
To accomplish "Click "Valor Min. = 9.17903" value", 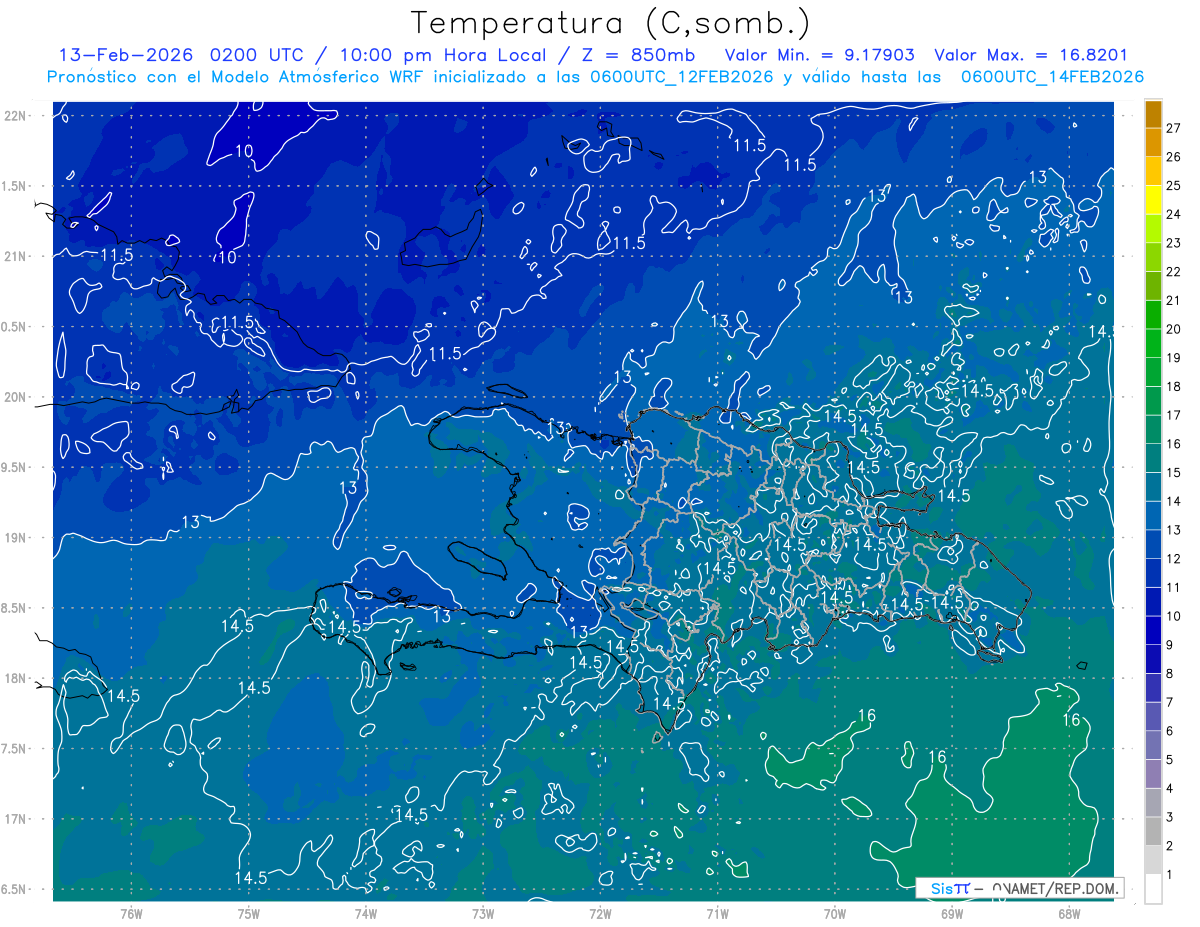I will [x=819, y=55].
